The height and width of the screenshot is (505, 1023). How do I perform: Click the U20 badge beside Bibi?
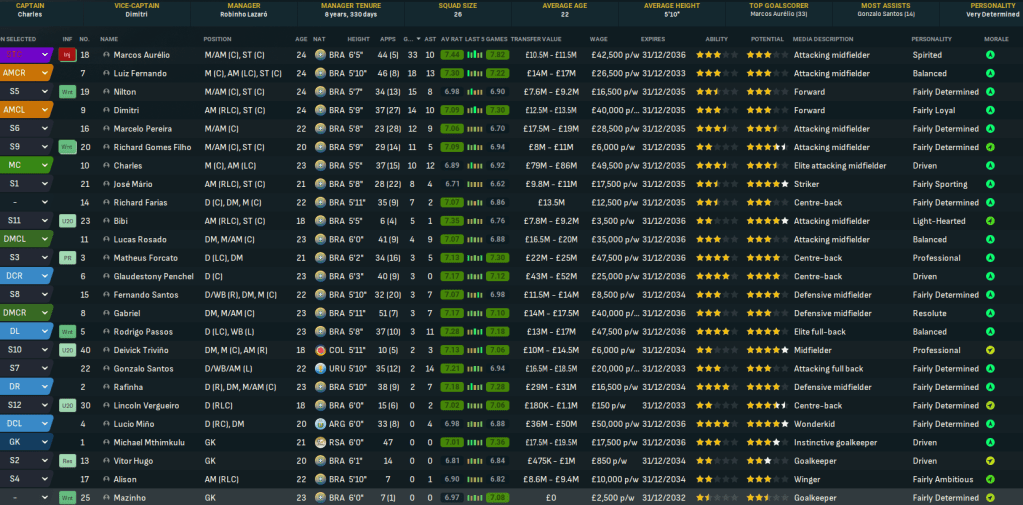68,221
